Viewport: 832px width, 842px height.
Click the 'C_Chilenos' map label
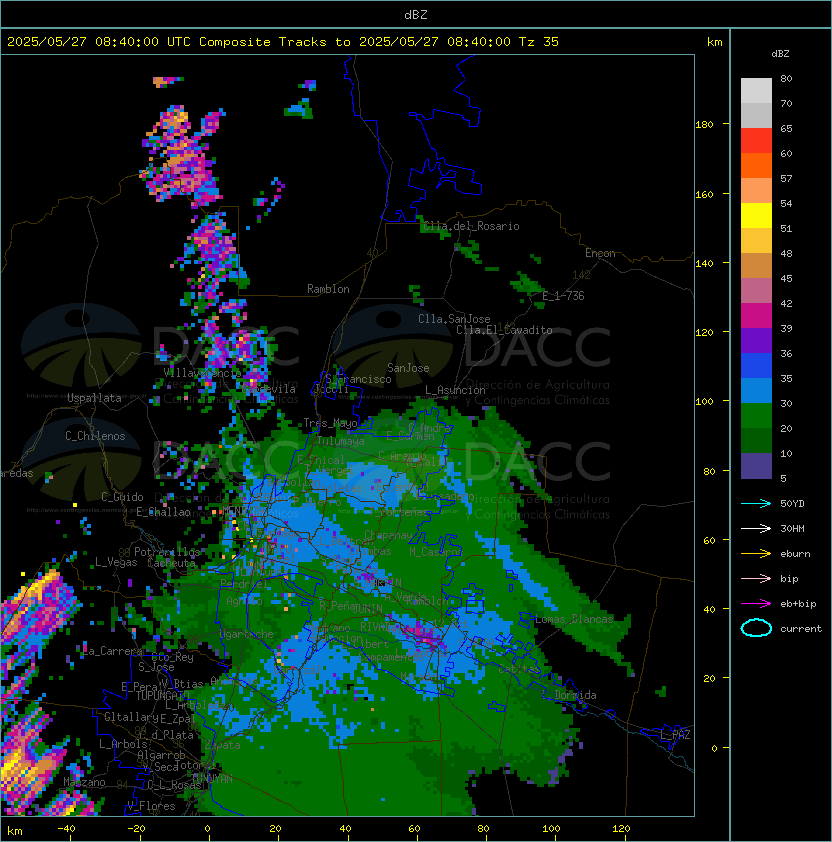[95, 436]
